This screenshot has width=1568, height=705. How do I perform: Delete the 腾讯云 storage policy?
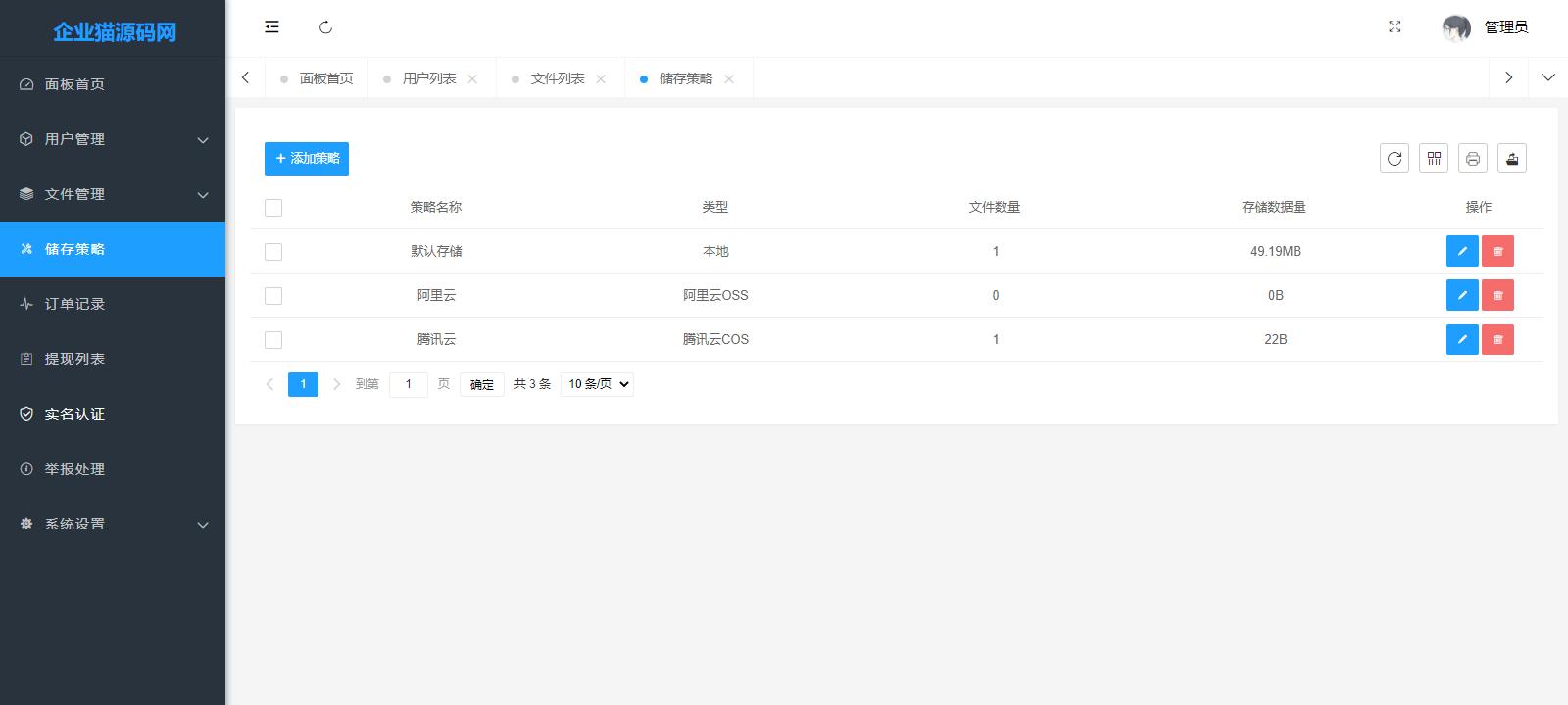point(1497,339)
